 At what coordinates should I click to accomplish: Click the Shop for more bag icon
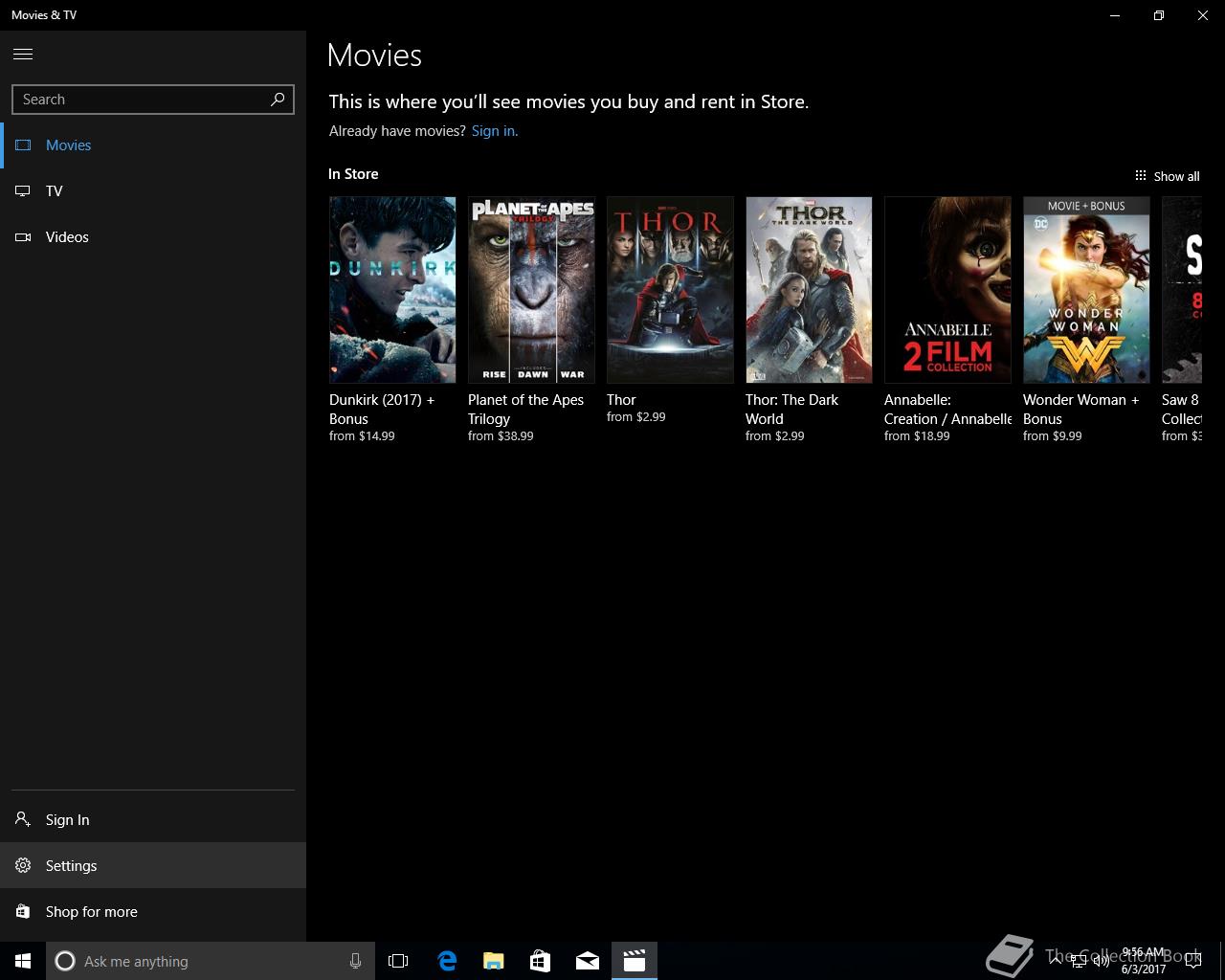pyautogui.click(x=23, y=911)
